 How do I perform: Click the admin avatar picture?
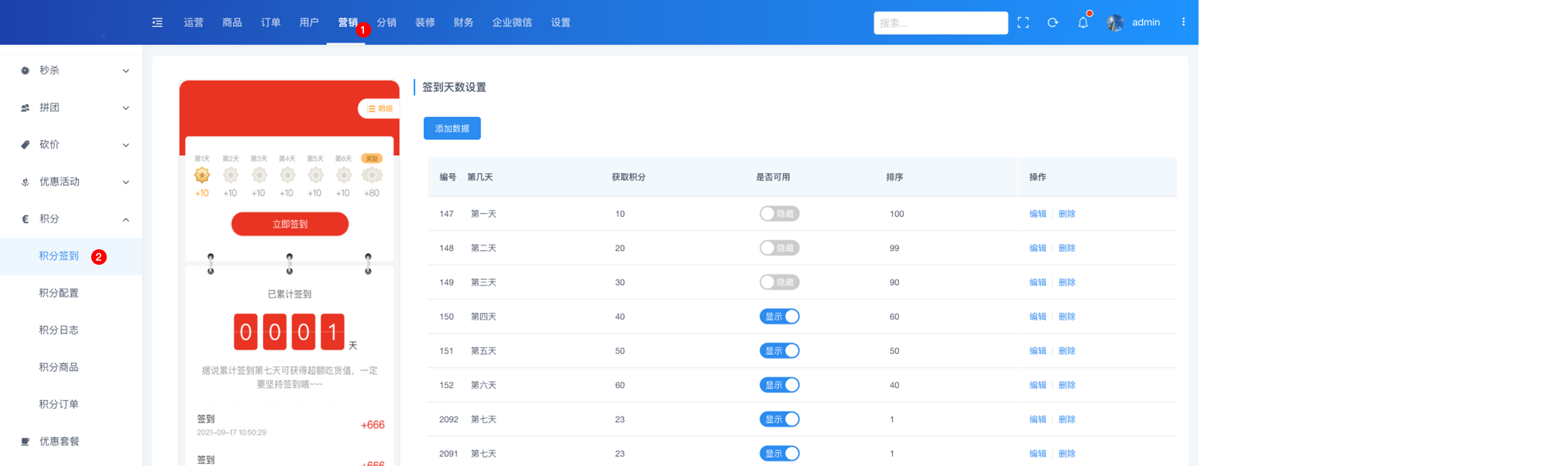(x=1115, y=23)
